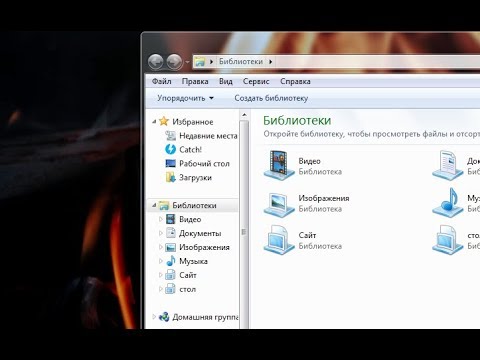Click the стол library icon in sidebar
Viewport: 480px width, 360px height.
(170, 289)
